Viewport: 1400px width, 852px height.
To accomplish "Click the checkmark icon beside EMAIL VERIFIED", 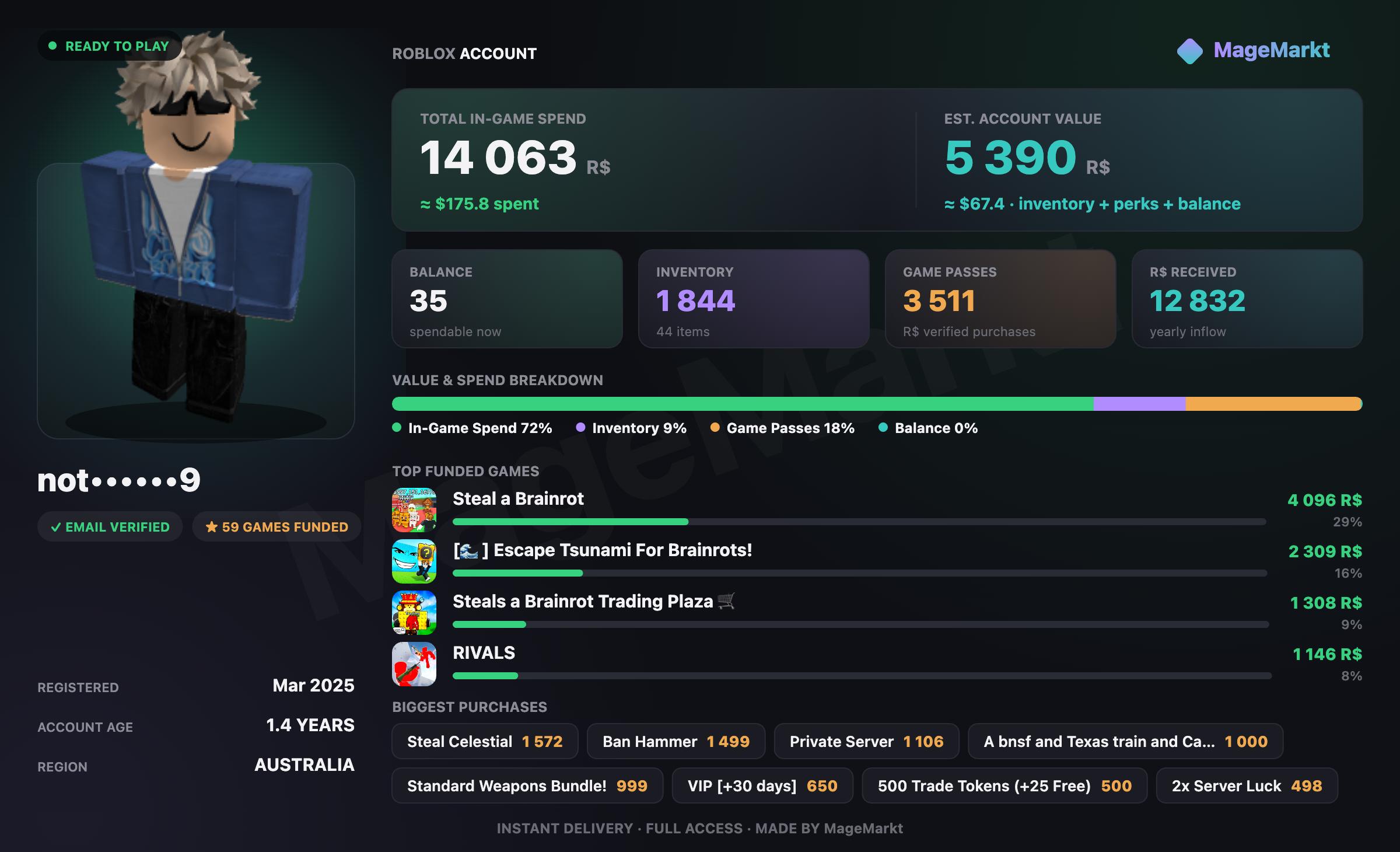I will tap(56, 527).
